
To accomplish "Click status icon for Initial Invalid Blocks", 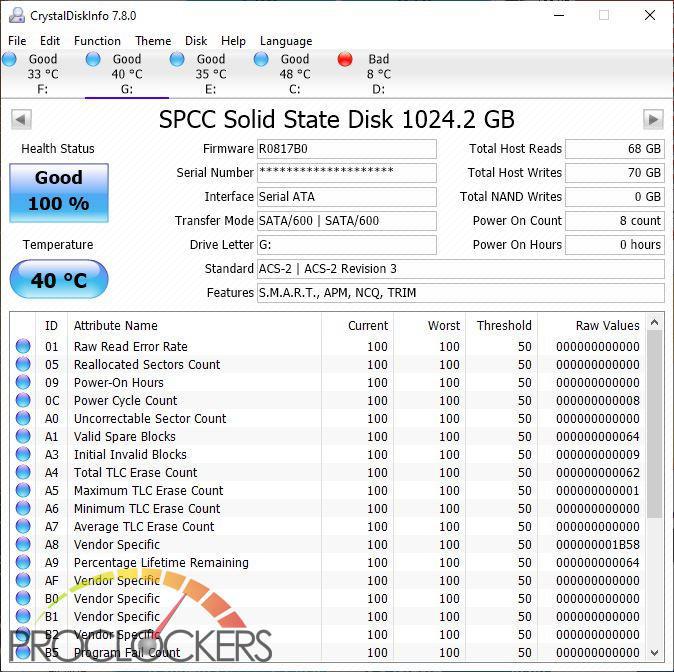I will click(x=23, y=454).
